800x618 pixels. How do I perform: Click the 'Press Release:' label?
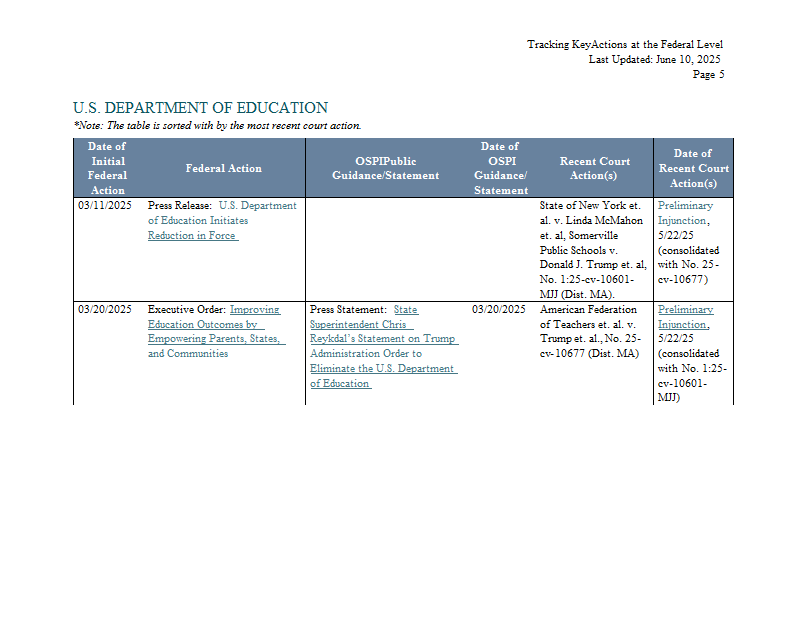[x=180, y=206]
